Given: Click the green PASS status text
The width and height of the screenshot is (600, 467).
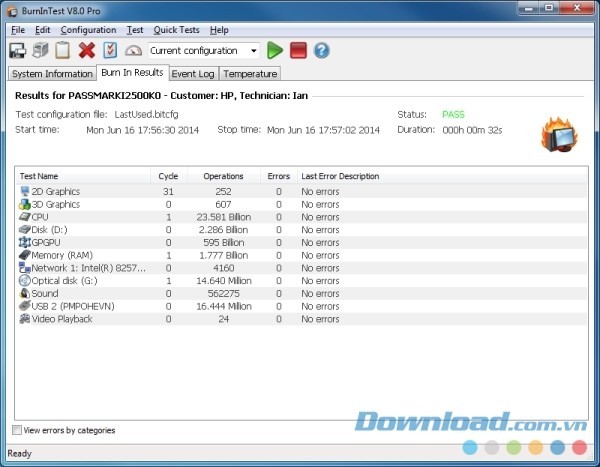Looking at the screenshot, I should coord(453,114).
